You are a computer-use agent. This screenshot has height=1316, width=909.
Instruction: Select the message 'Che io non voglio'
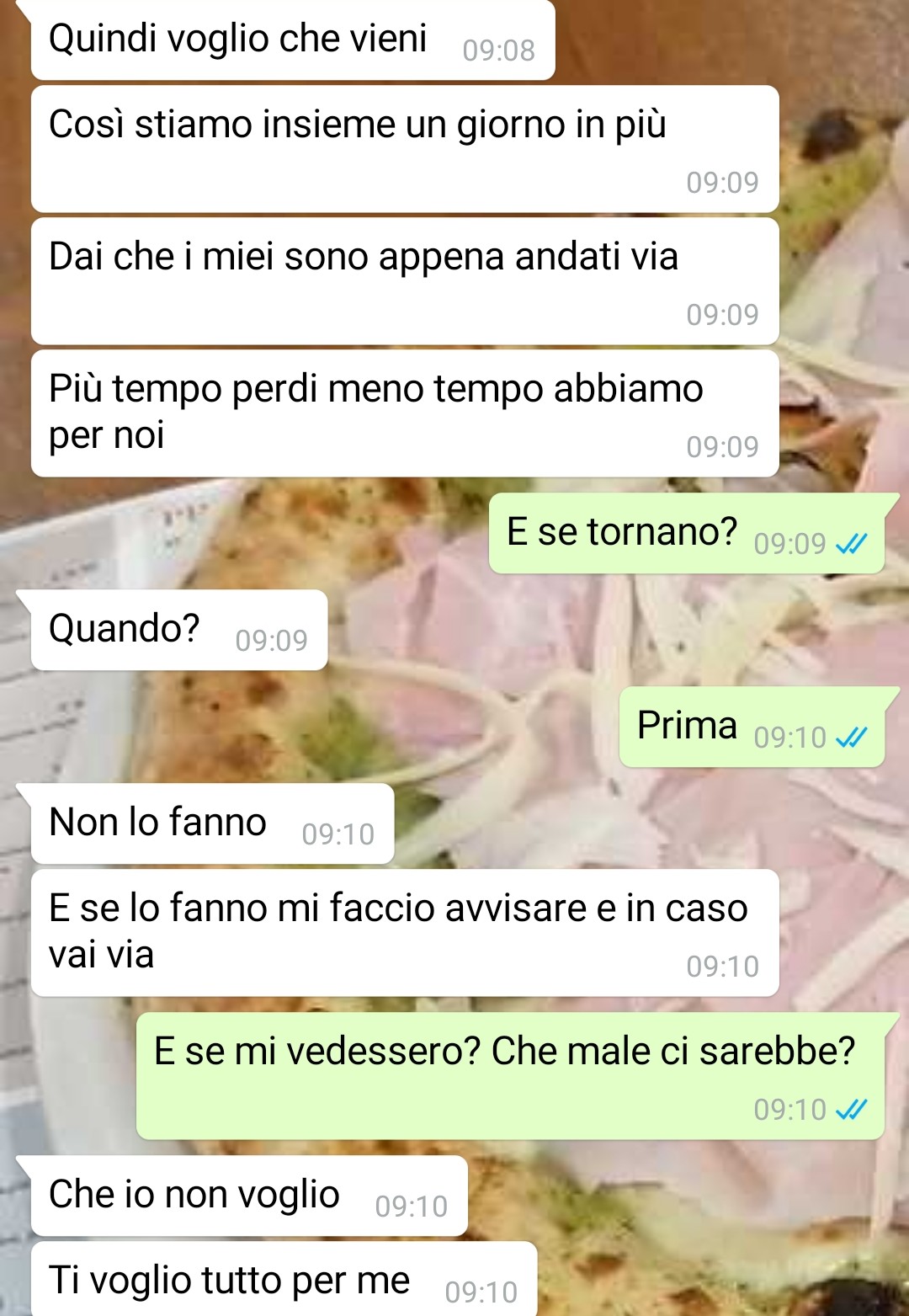(x=249, y=1196)
